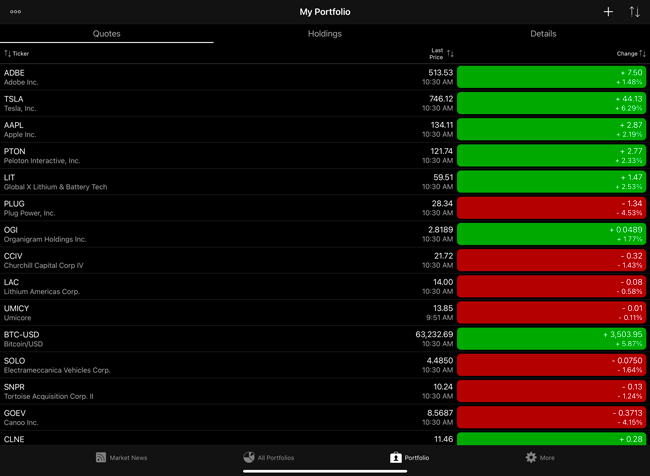This screenshot has width=650, height=476.
Task: Select the 4.4850 last price
Action: tap(440, 360)
